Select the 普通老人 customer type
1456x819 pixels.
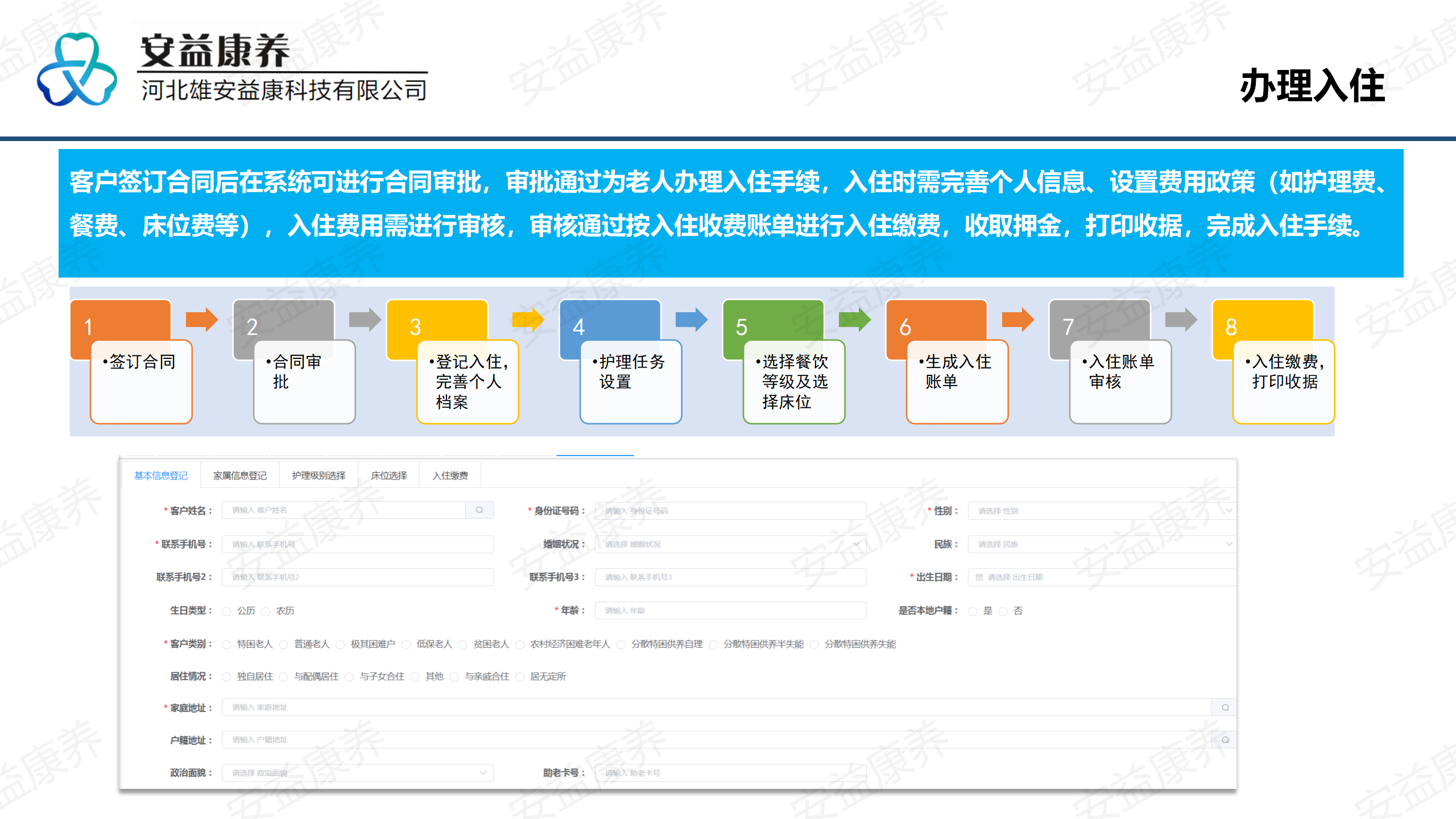pyautogui.click(x=284, y=644)
